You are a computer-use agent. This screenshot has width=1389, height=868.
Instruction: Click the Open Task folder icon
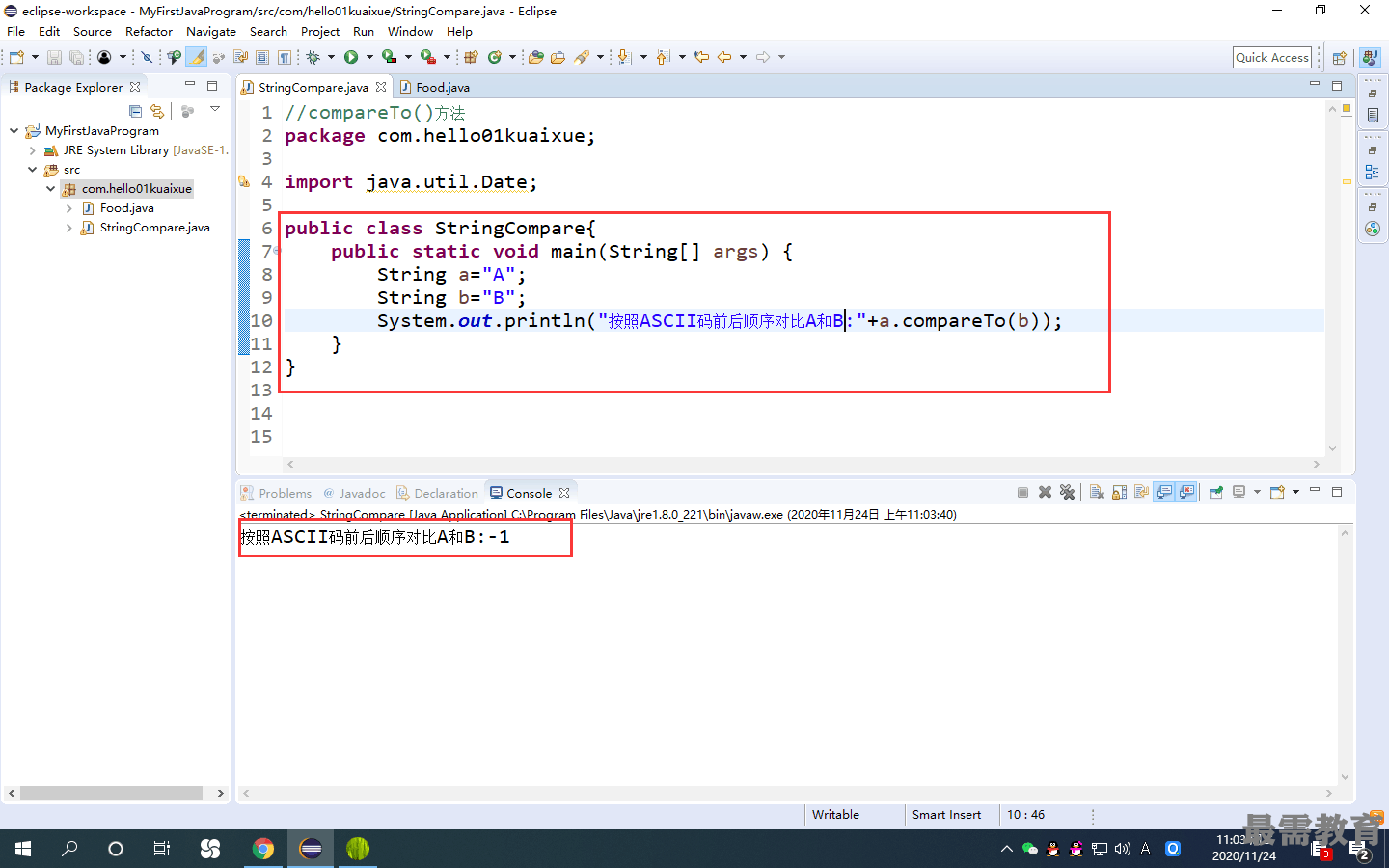558,57
